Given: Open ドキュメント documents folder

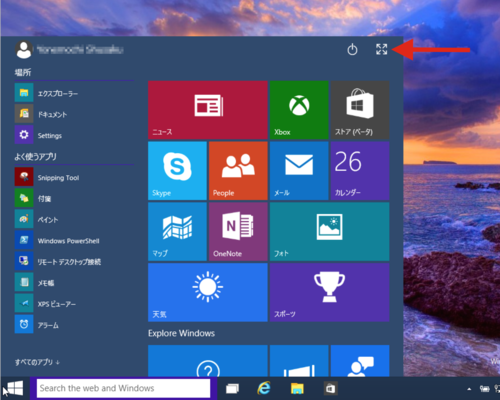Looking at the screenshot, I should click(x=74, y=114).
